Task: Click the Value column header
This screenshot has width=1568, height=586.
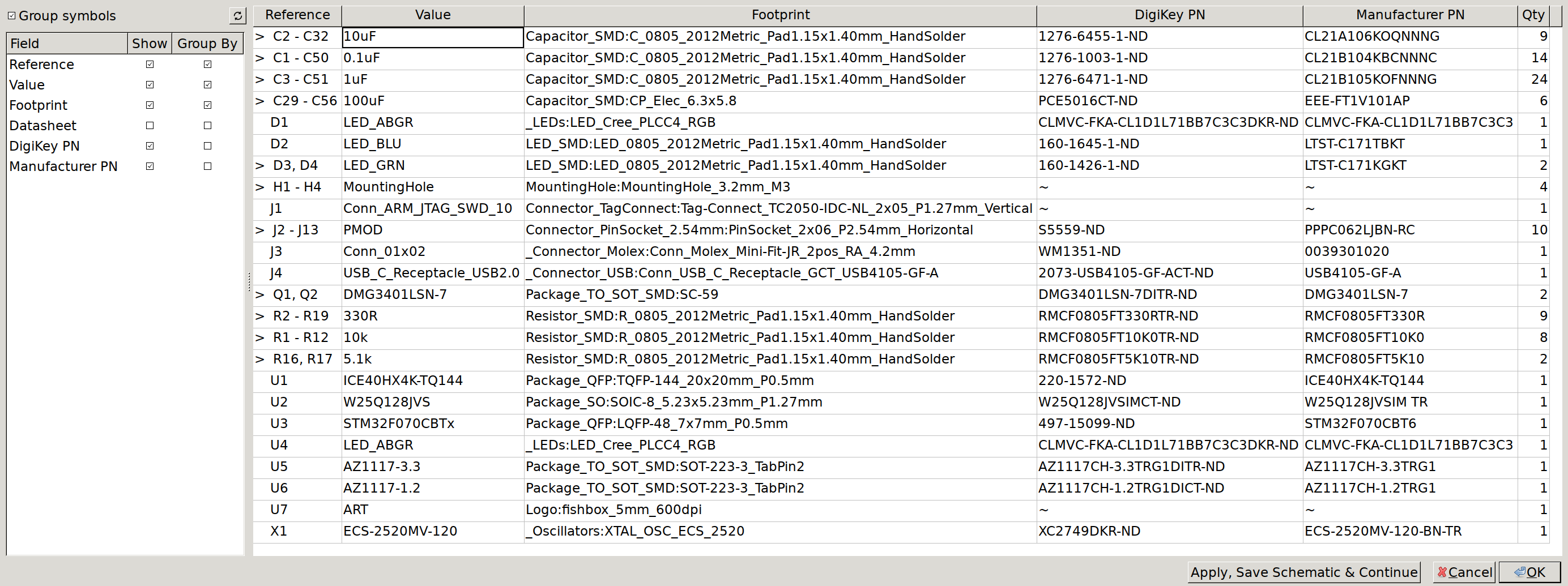Action: (x=433, y=15)
